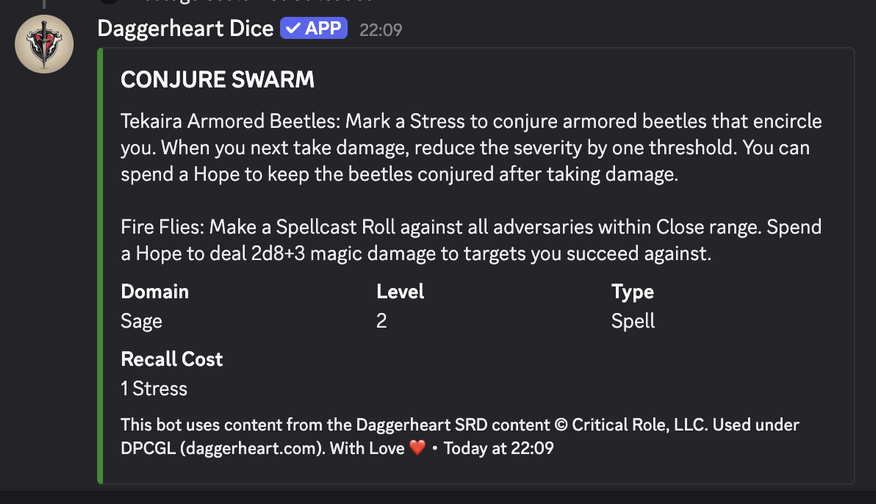
Task: Click the verified checkmark in APP badge
Action: tap(293, 29)
